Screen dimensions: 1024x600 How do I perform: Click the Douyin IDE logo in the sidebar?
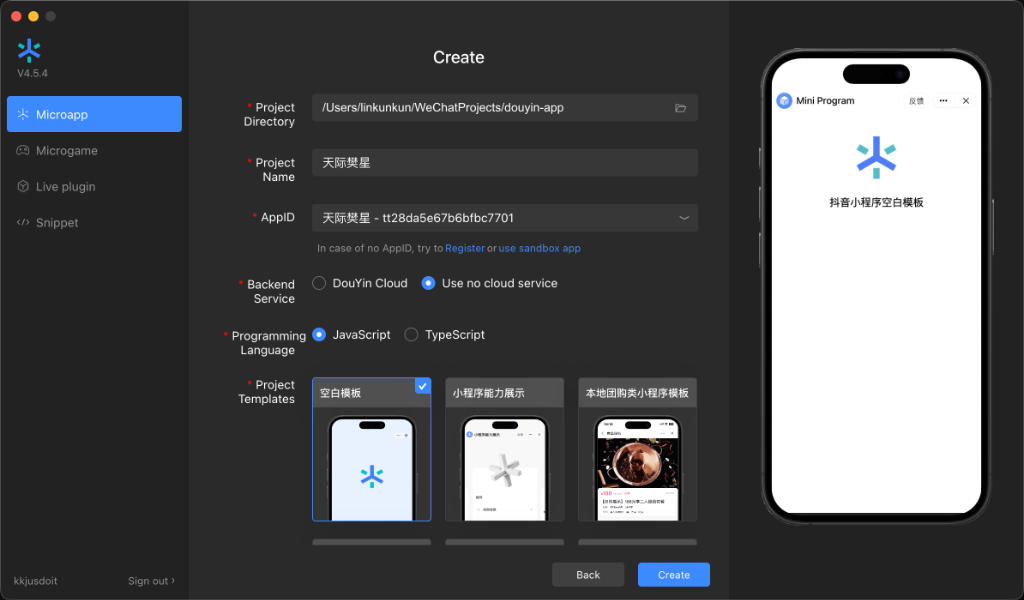coord(29,50)
